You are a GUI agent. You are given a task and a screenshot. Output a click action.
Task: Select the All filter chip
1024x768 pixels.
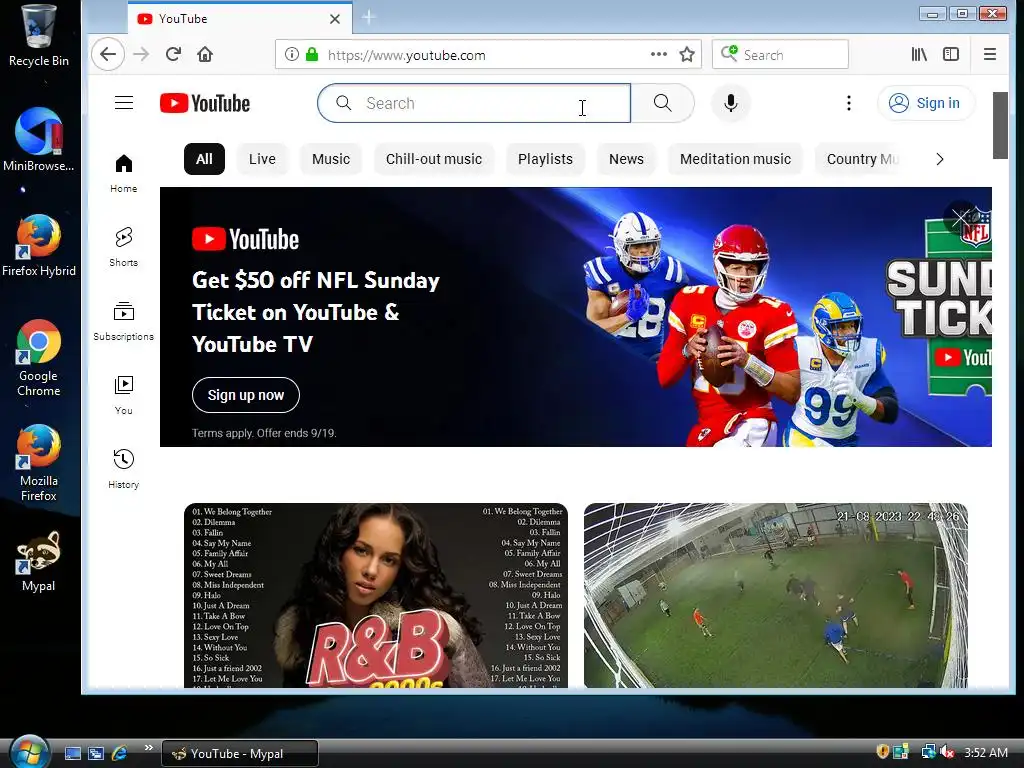[x=204, y=159]
